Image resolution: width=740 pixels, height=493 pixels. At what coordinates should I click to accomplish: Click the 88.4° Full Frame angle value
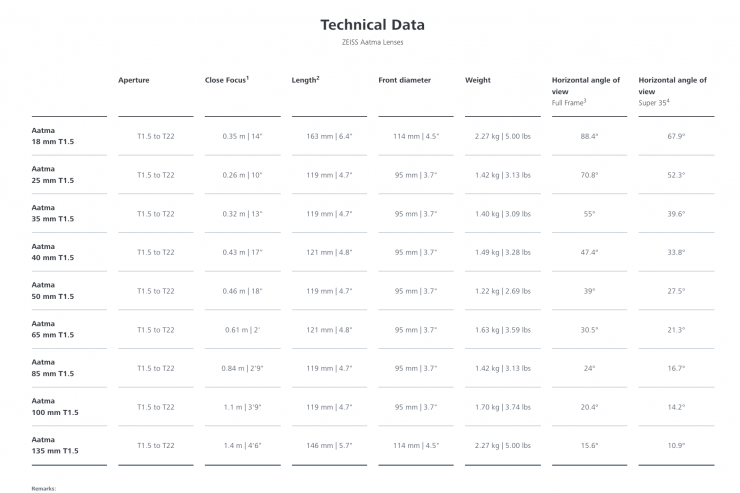tap(589, 136)
